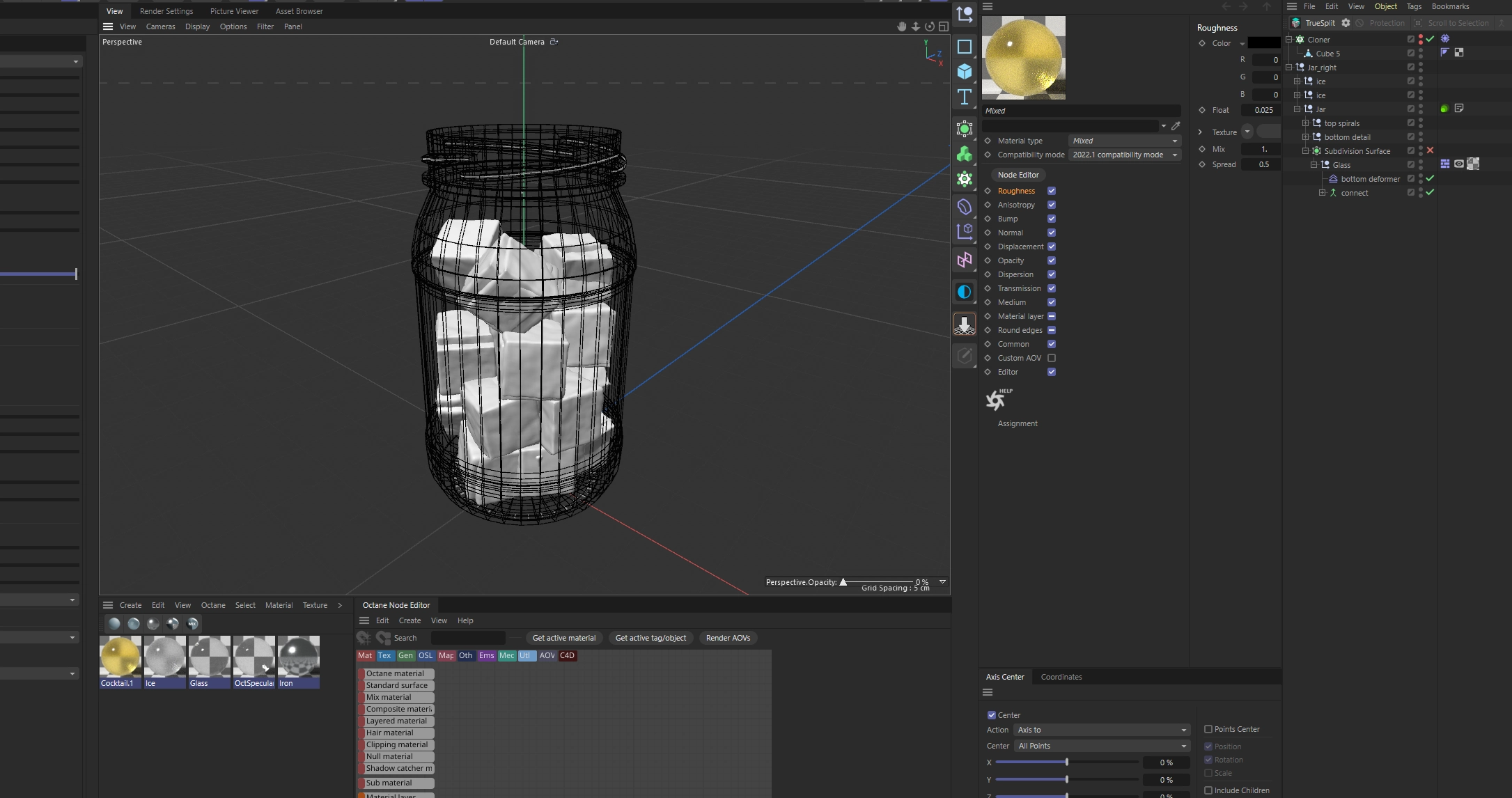This screenshot has width=1512, height=798.
Task: Select the Text spline tool icon
Action: (x=965, y=96)
